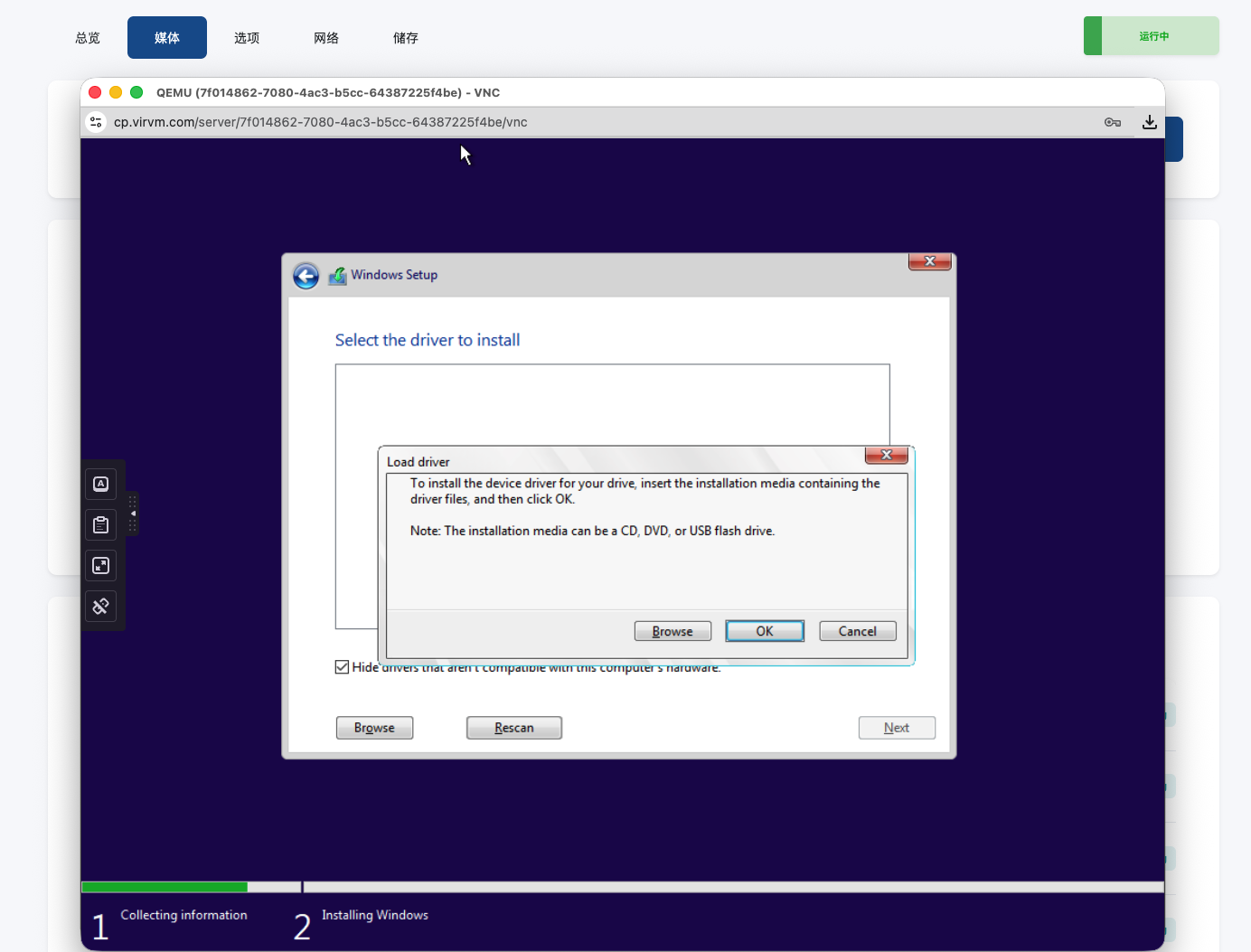Click Browse at bottom of Windows Setup
This screenshot has height=952, width=1251.
(374, 728)
